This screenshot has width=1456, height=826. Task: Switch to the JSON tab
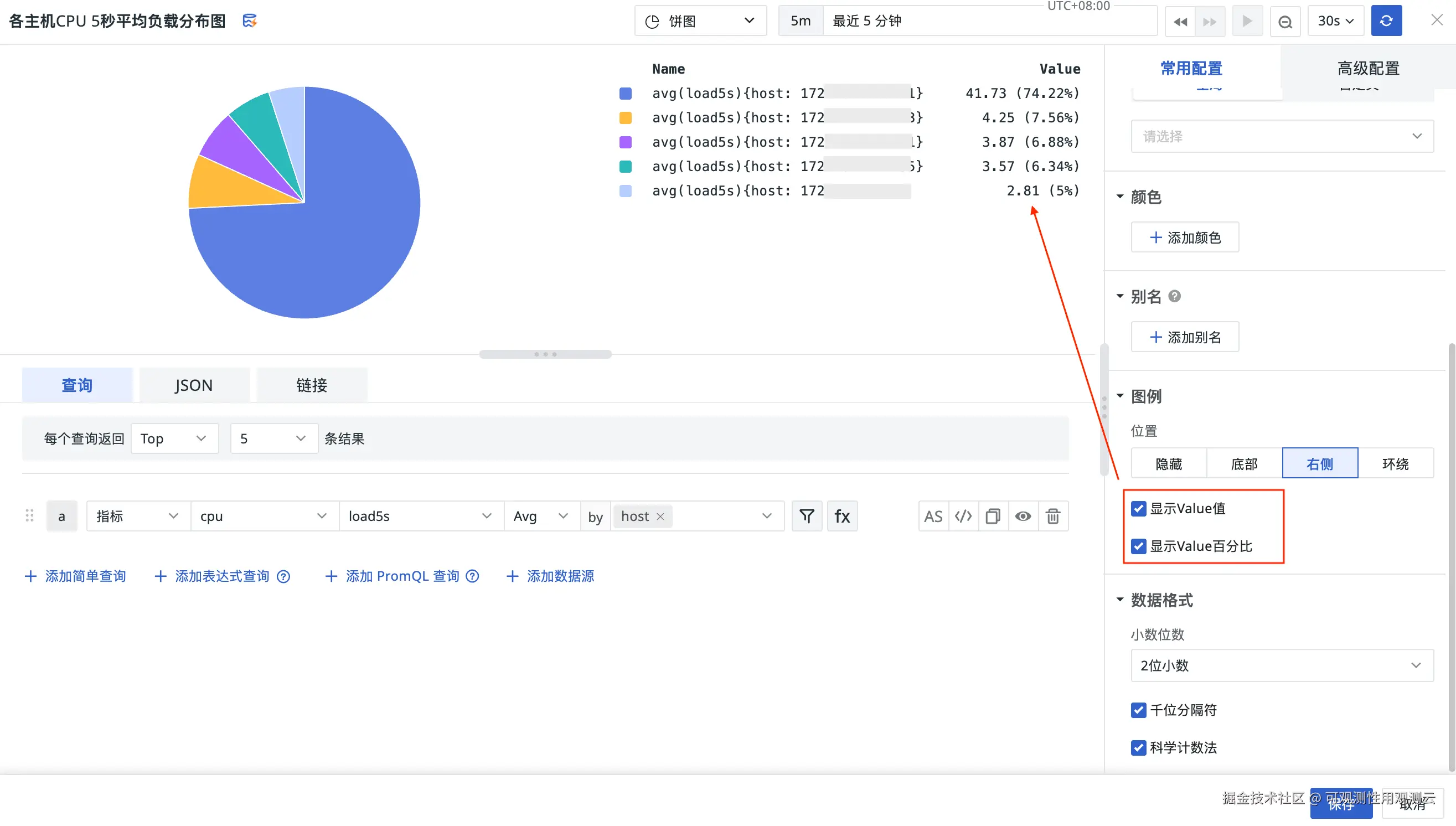[x=193, y=385]
